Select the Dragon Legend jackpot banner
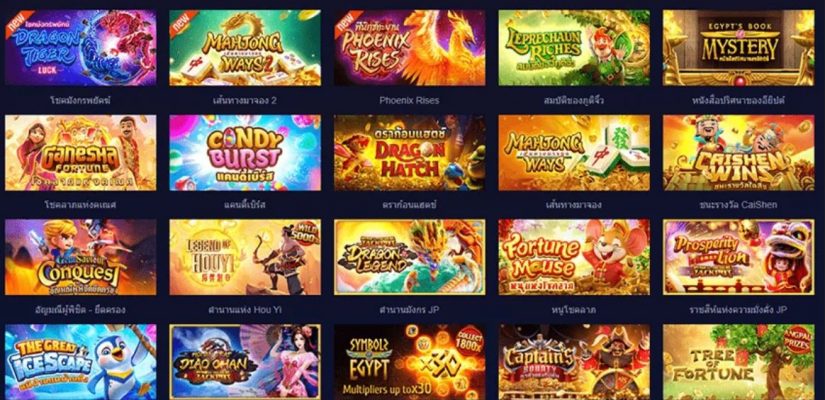 [x=409, y=257]
